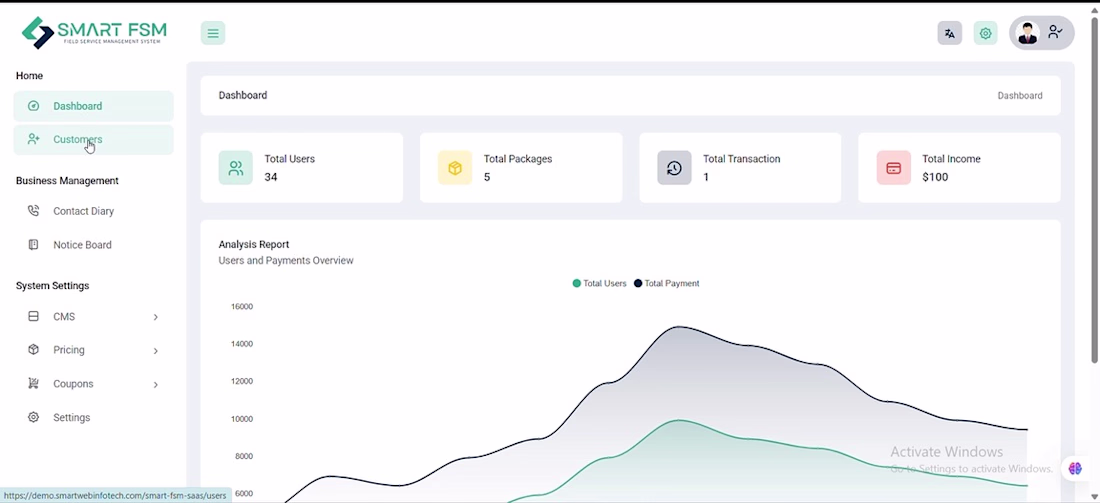This screenshot has width=1100, height=503.
Task: Toggle the sidebar hamburger menu button
Action: 213,33
